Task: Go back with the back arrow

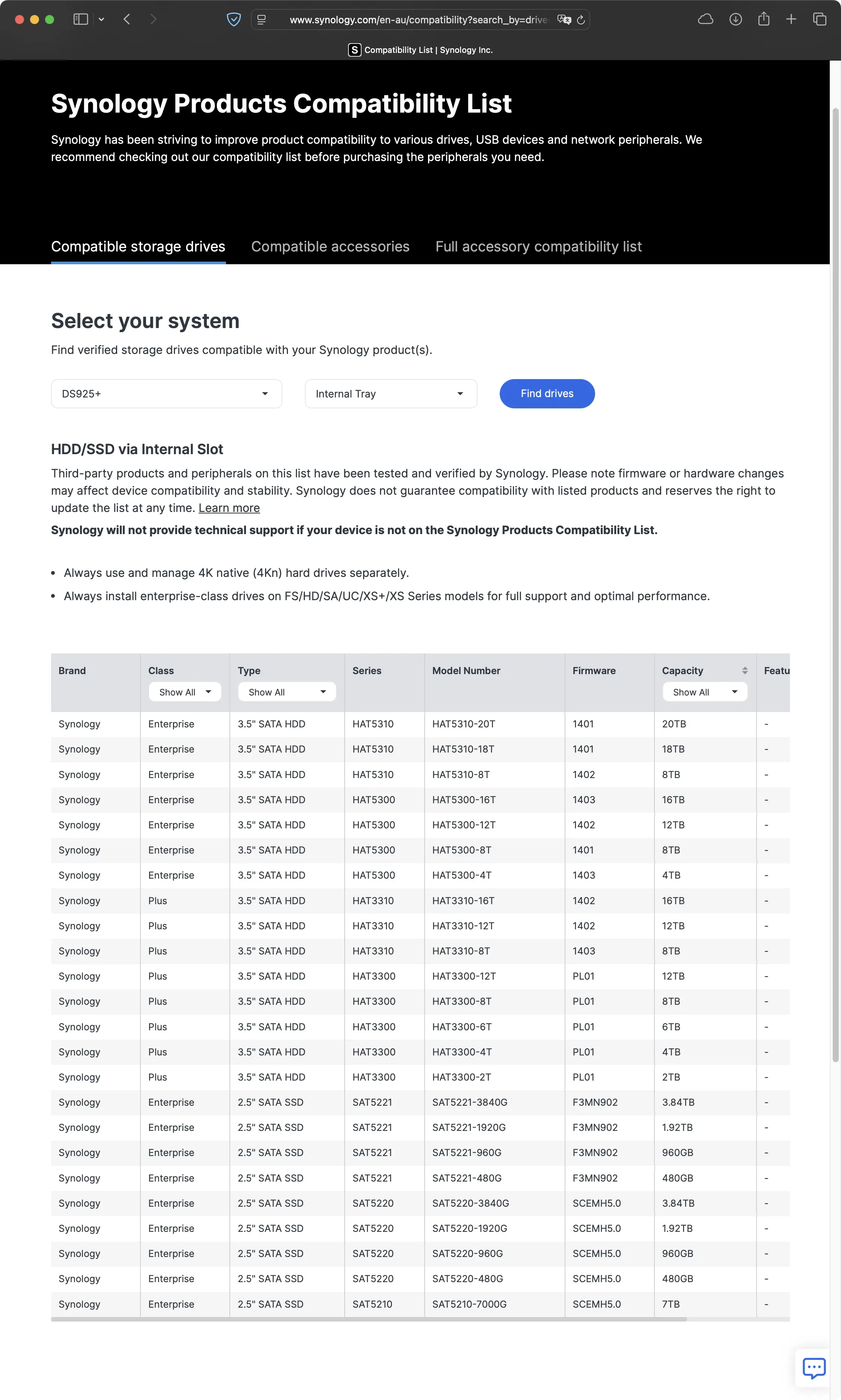Action: coord(127,19)
